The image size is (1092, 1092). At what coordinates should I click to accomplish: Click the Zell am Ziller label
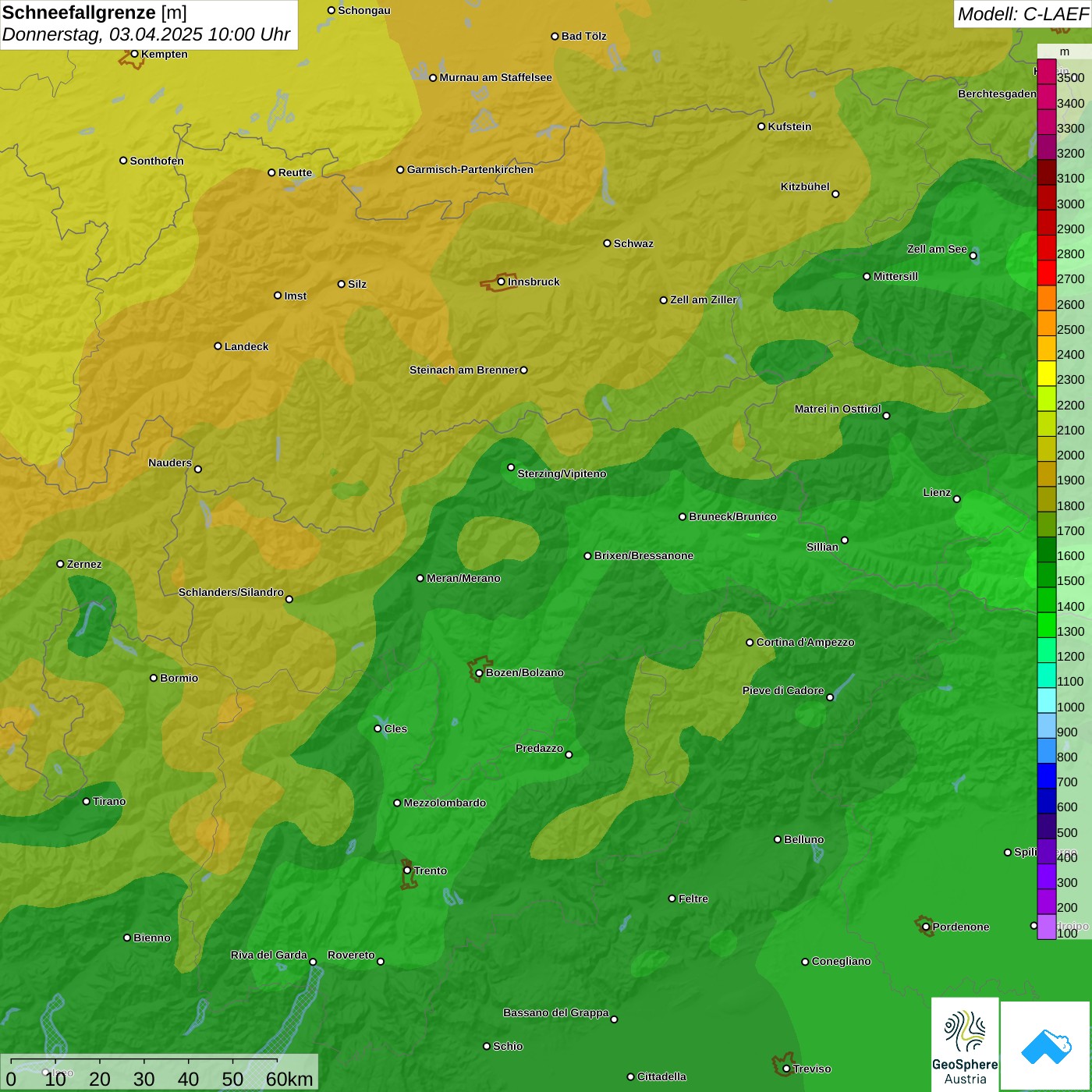(704, 300)
